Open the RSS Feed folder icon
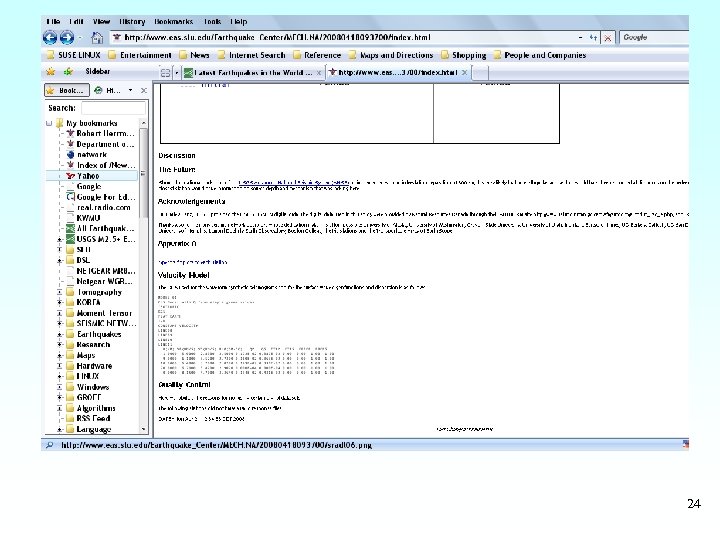This screenshot has height=540, width=720. 70,418
